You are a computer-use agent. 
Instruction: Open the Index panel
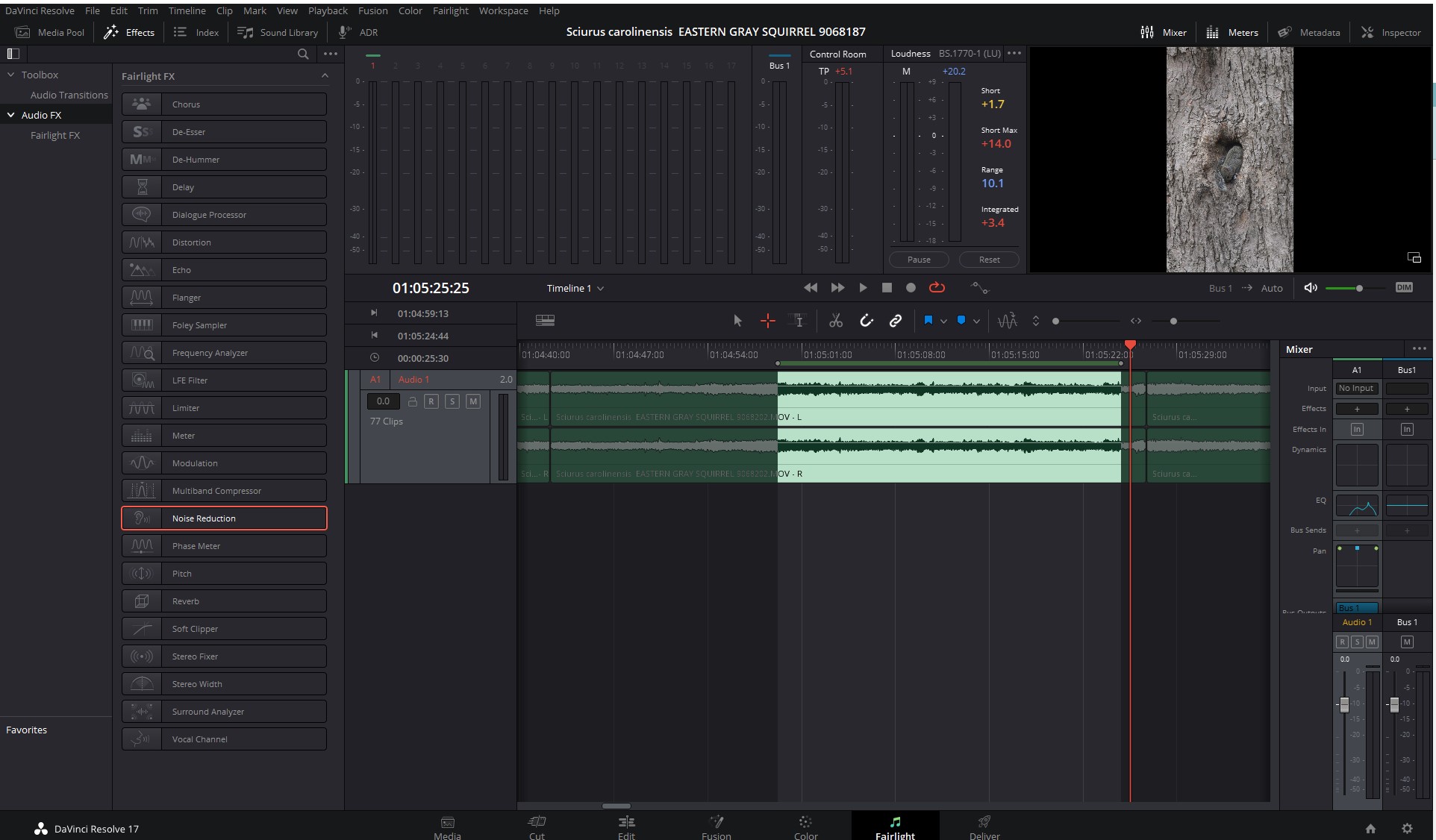[x=196, y=32]
